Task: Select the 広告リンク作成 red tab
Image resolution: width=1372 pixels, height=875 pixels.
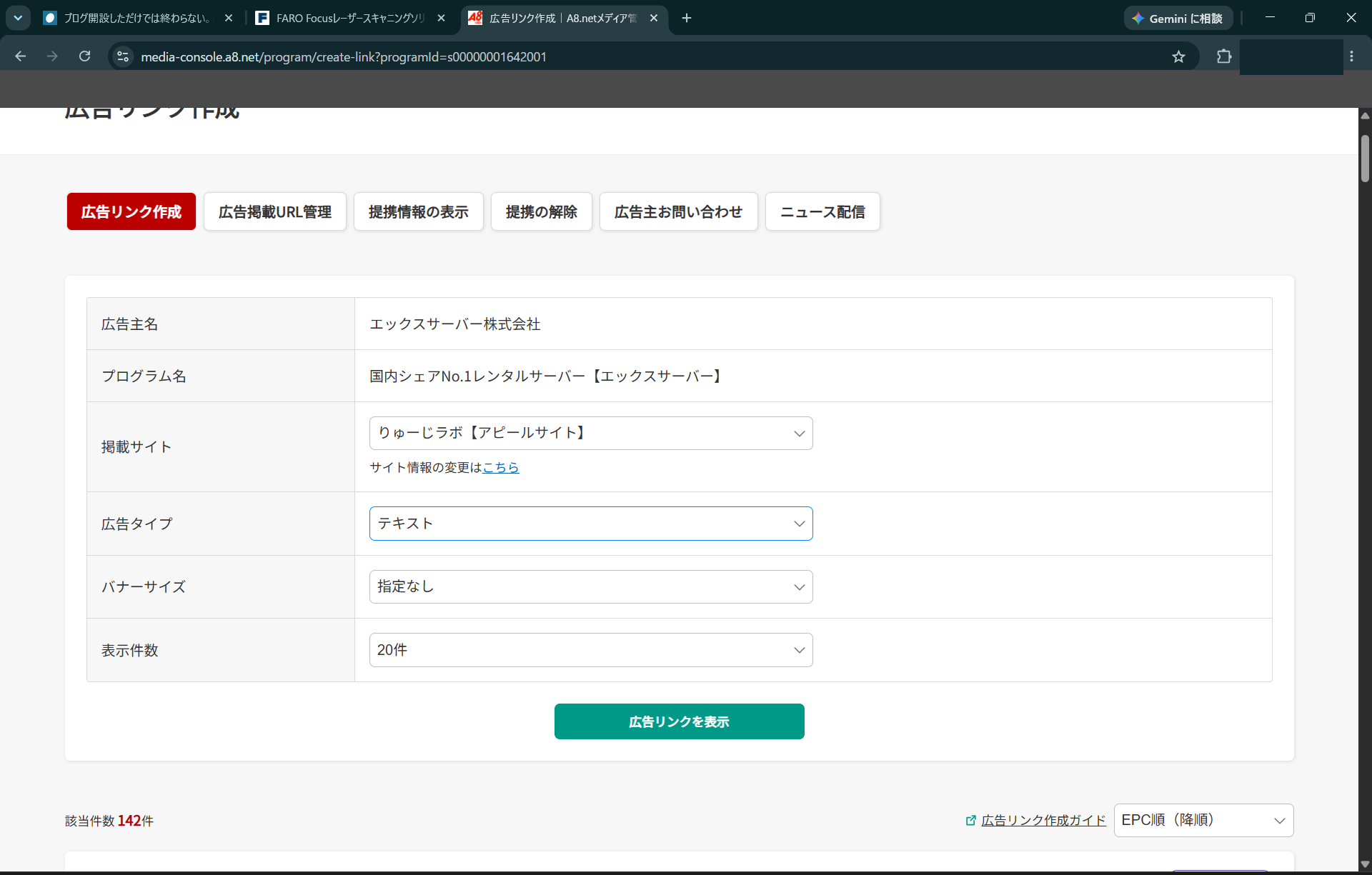Action: click(131, 211)
